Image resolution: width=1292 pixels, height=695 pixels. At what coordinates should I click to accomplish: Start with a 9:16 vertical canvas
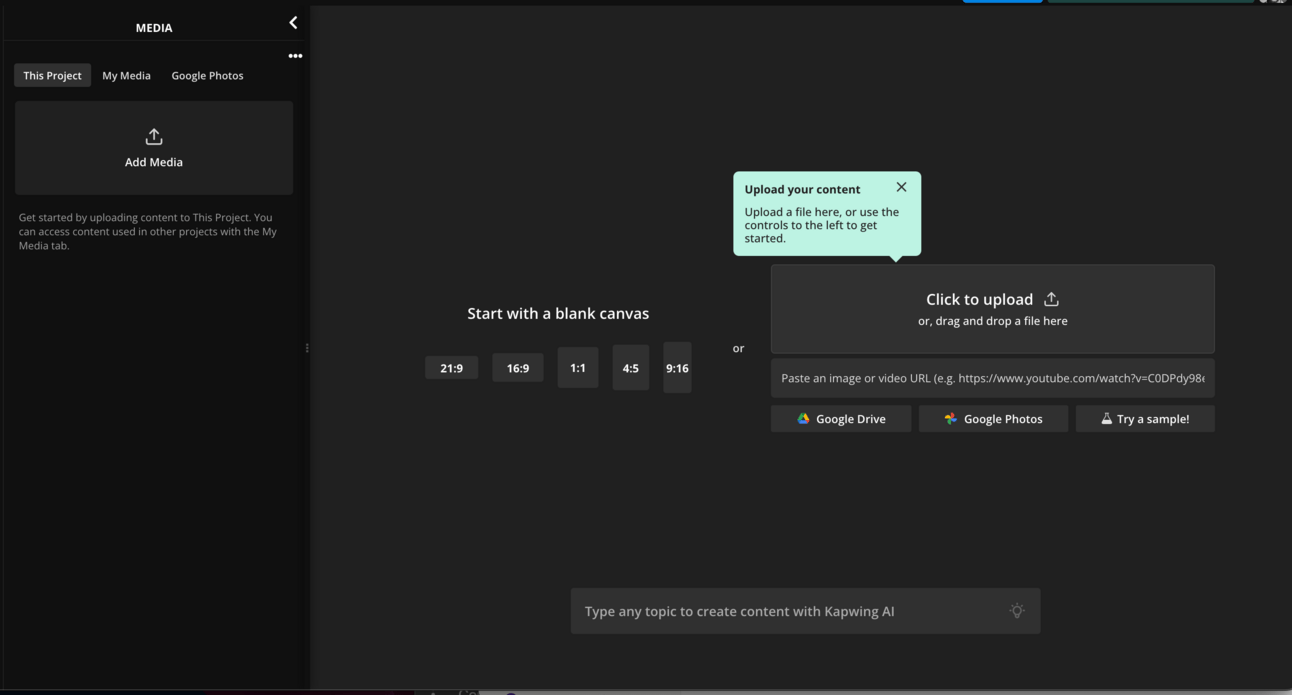(x=677, y=368)
